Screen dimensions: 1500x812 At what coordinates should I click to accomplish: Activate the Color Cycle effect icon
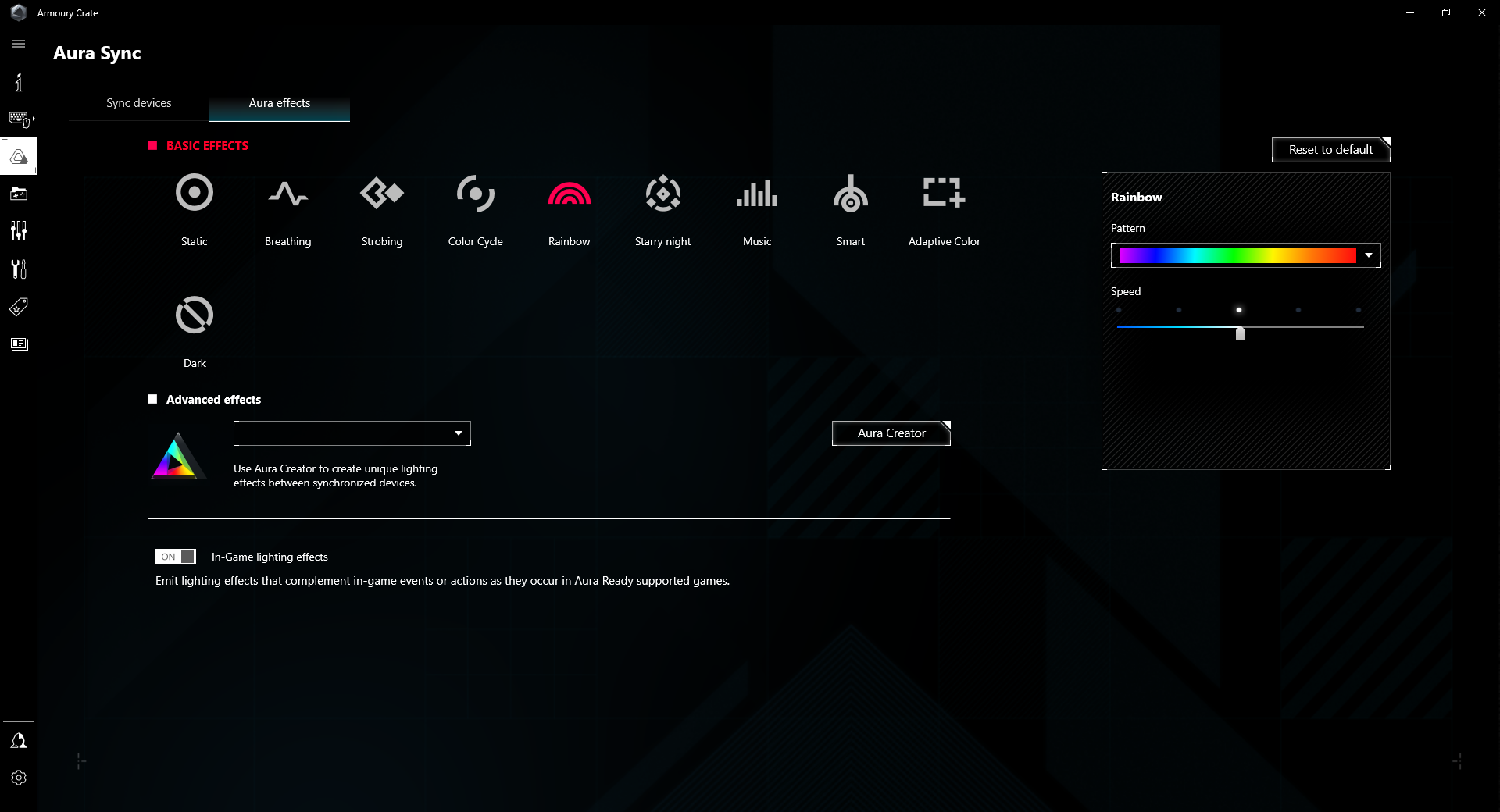point(476,193)
